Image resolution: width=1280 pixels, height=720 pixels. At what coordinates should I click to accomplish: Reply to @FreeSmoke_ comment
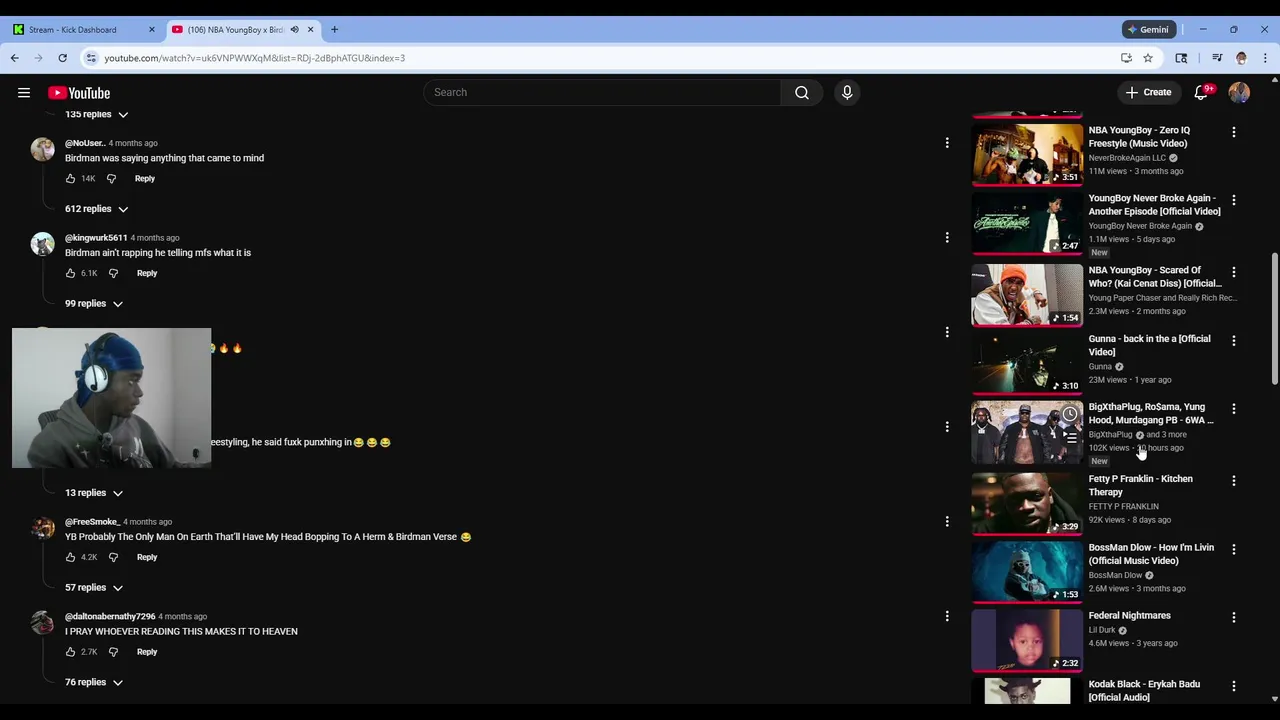tap(147, 557)
